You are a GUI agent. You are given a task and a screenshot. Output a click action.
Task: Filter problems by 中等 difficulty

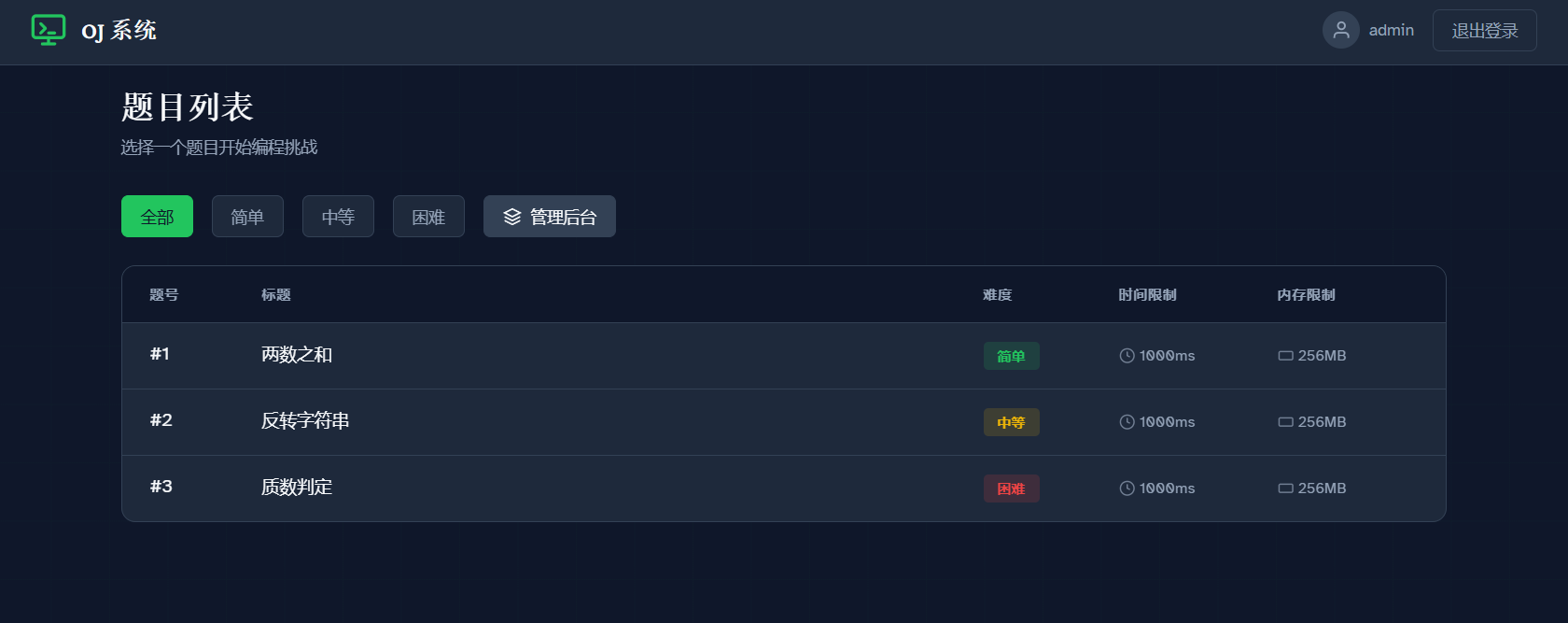338,217
